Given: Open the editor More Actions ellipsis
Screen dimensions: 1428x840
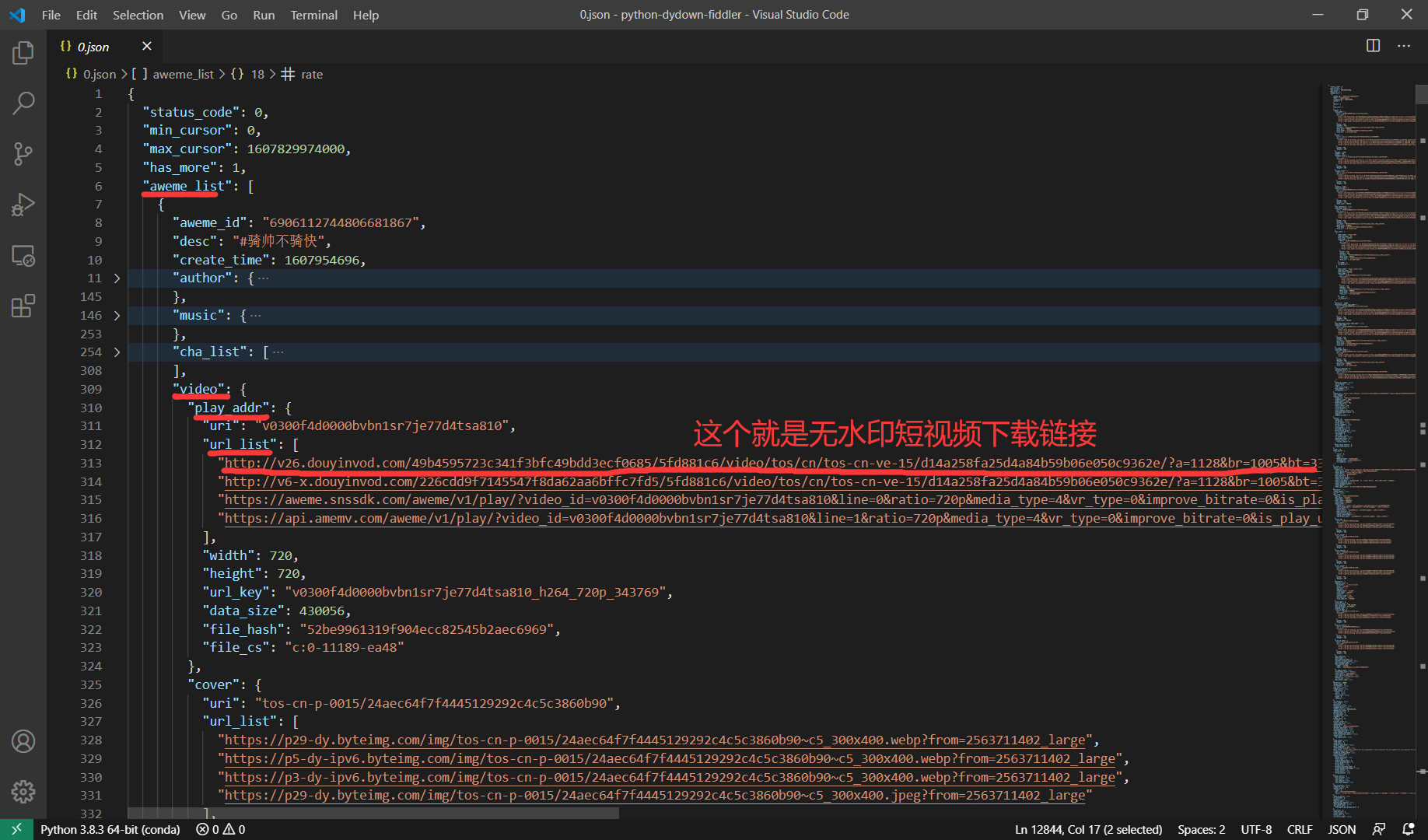Looking at the screenshot, I should point(1404,46).
